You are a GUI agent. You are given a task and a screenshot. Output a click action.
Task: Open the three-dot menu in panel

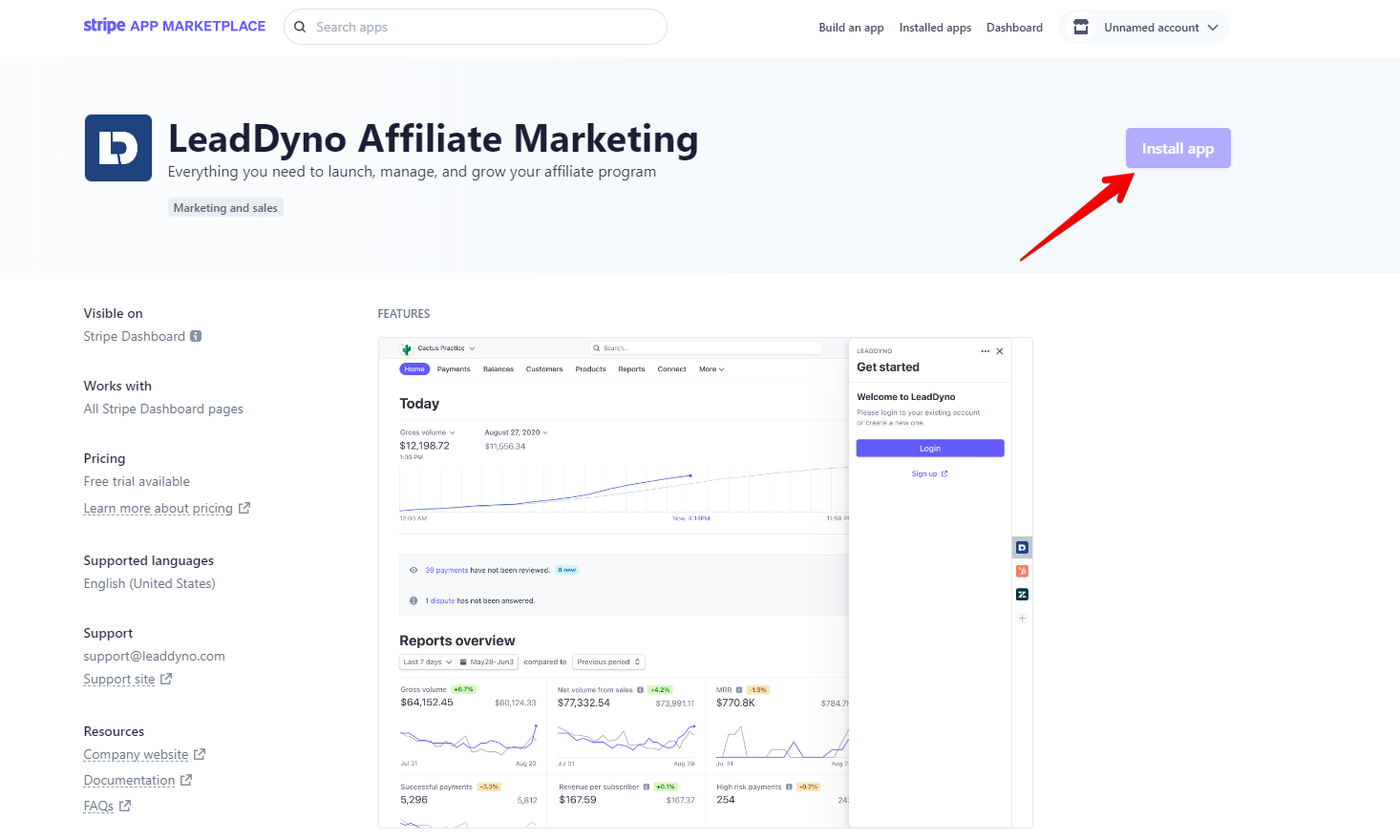(986, 351)
